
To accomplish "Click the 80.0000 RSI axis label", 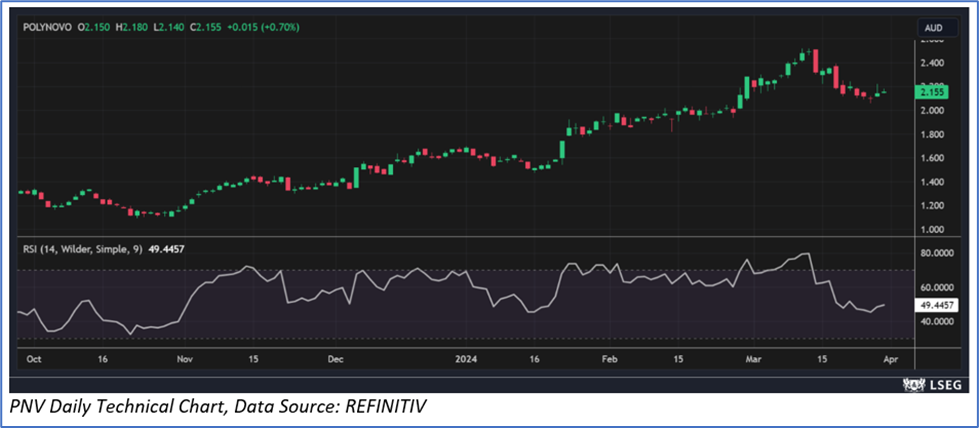I will pos(936,254).
